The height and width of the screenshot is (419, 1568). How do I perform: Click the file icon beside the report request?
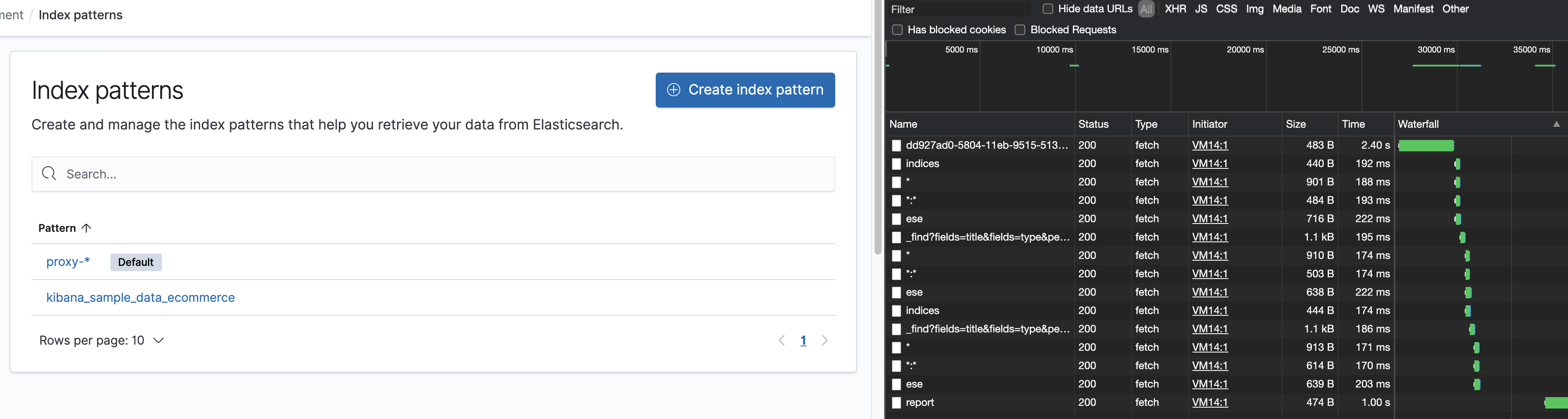[896, 402]
